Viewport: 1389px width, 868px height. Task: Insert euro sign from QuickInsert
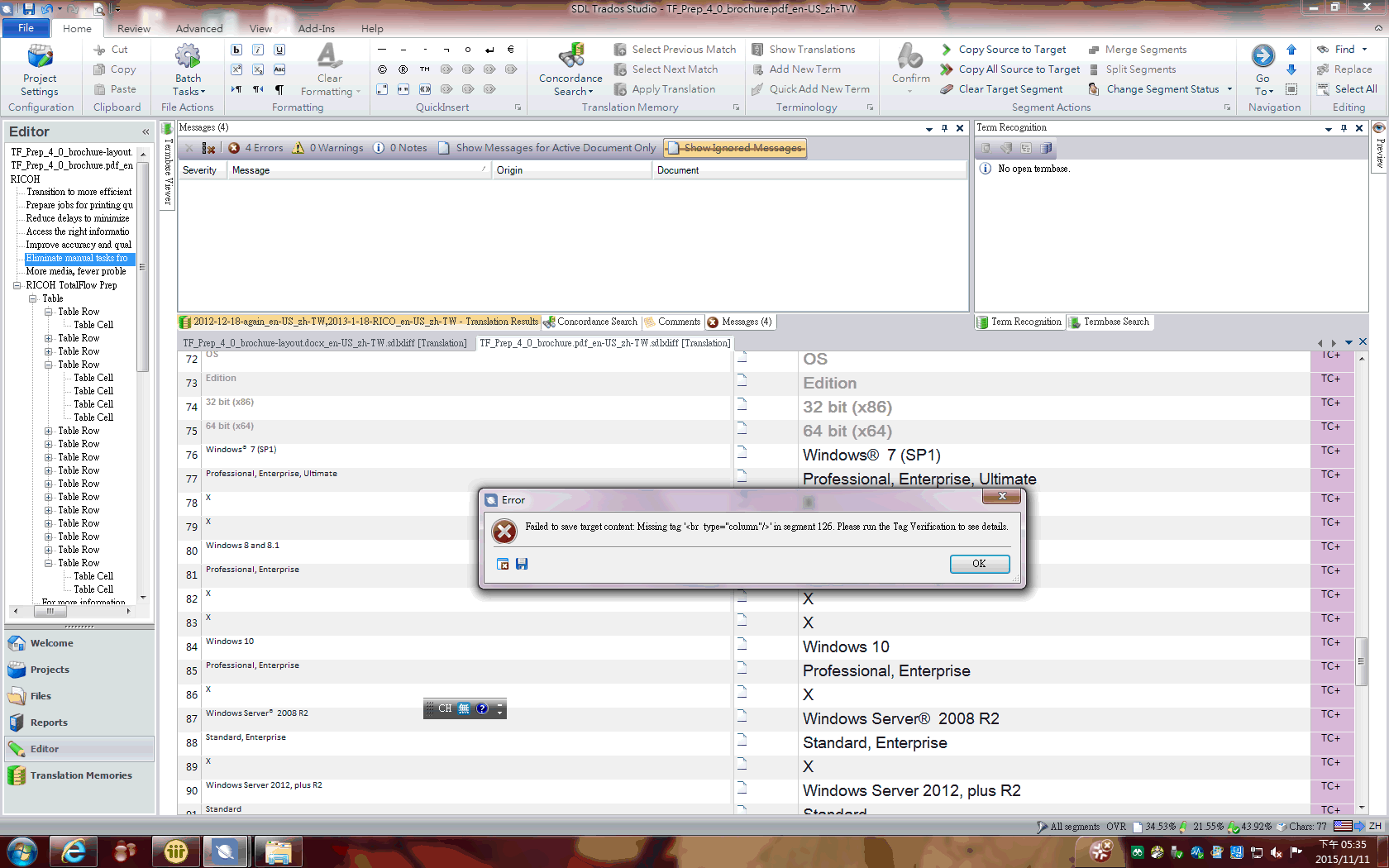pos(511,50)
